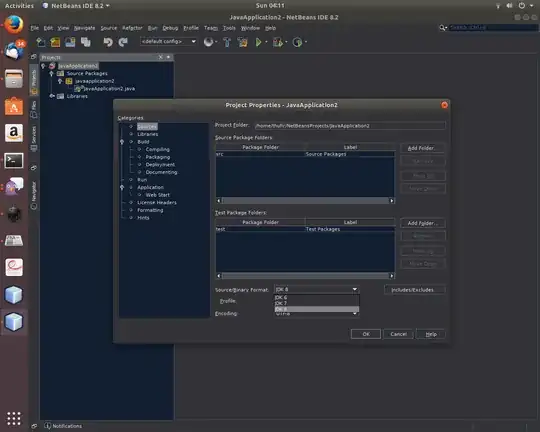Click the New Project toolbar icon
Screen dimensions: 540x432
tap(55, 42)
